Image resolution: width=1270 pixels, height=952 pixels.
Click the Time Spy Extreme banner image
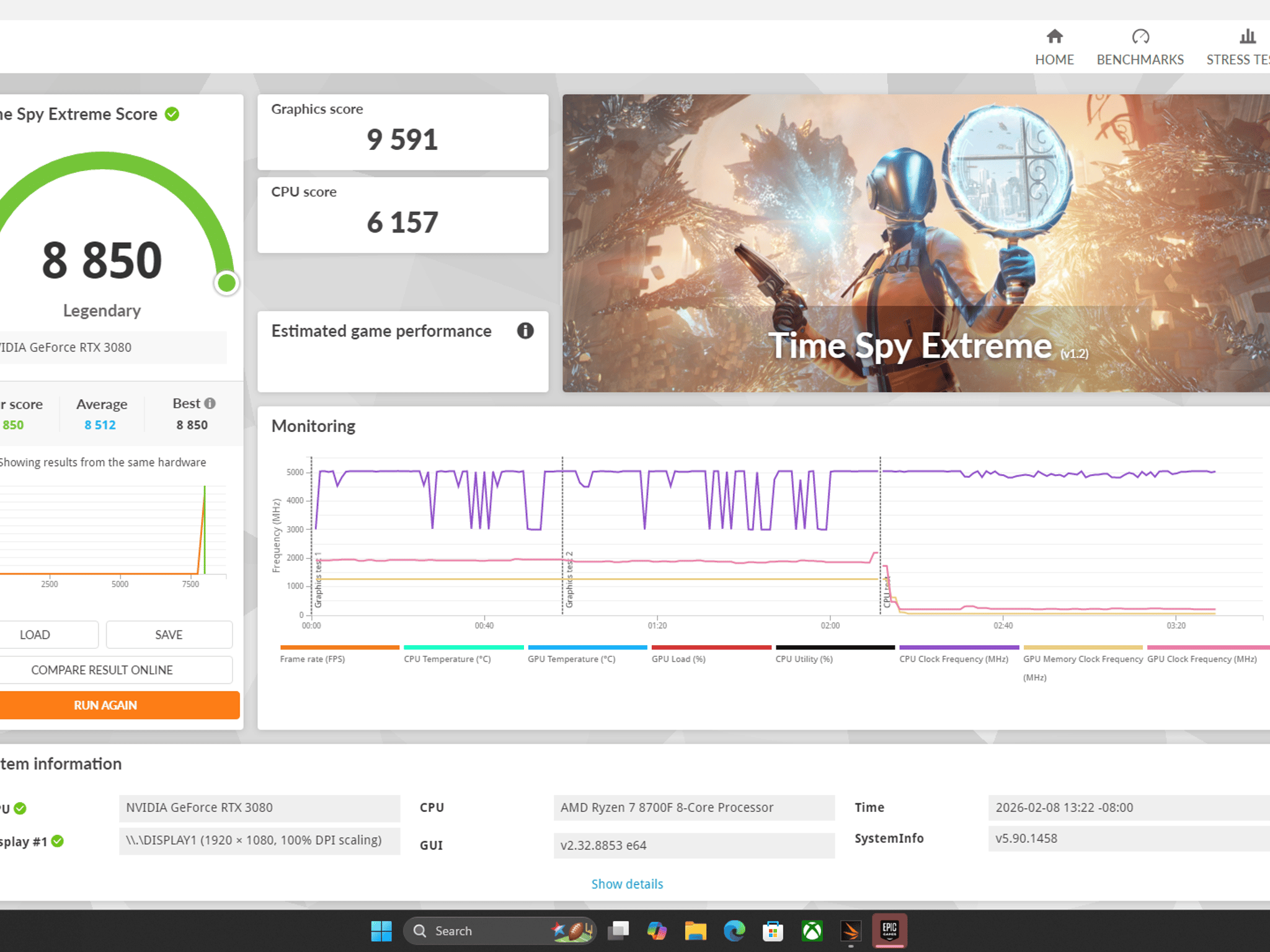[x=916, y=243]
